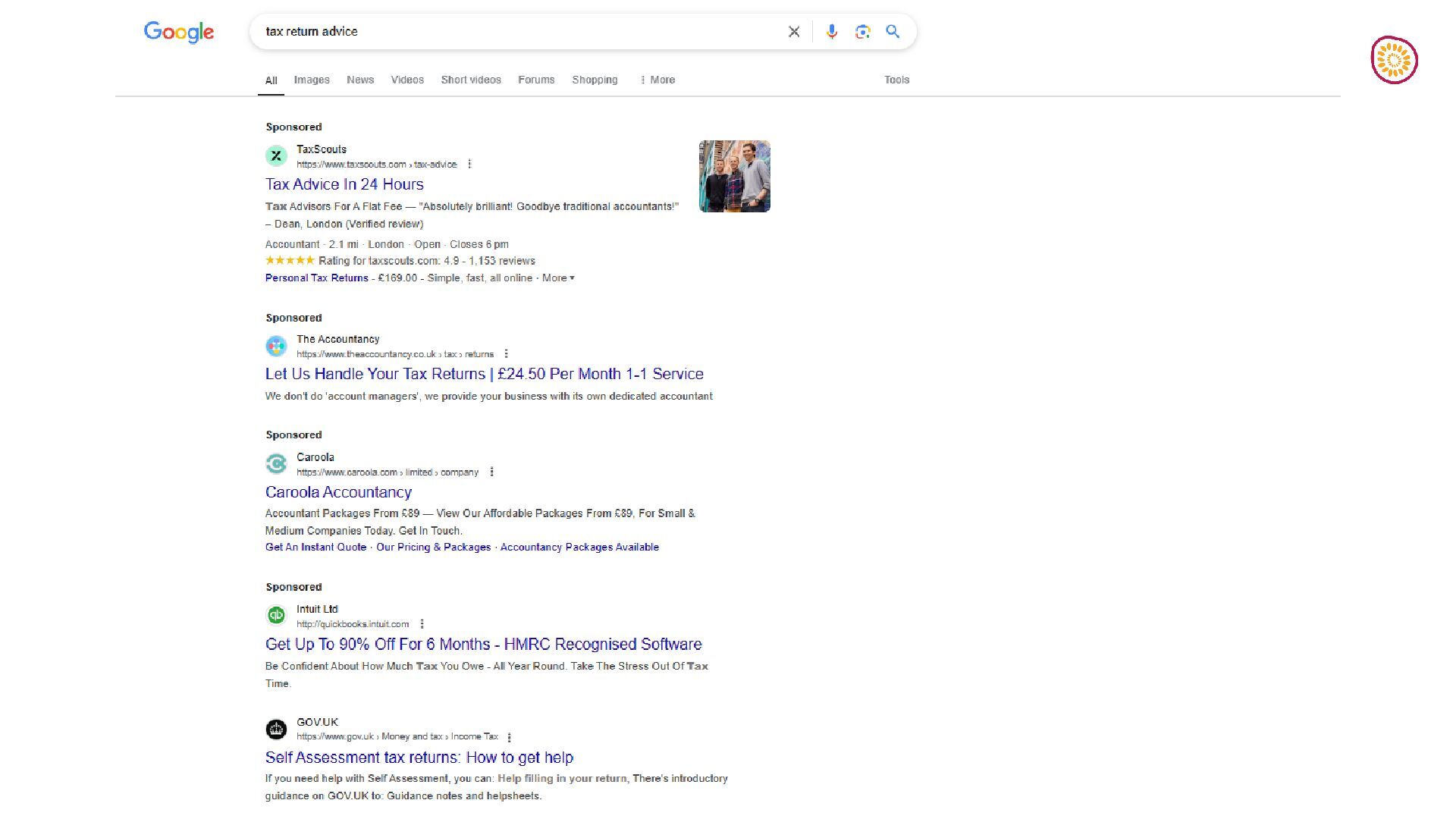
Task: Click the http://quickbooks.intuit.com URL text
Action: 353,624
